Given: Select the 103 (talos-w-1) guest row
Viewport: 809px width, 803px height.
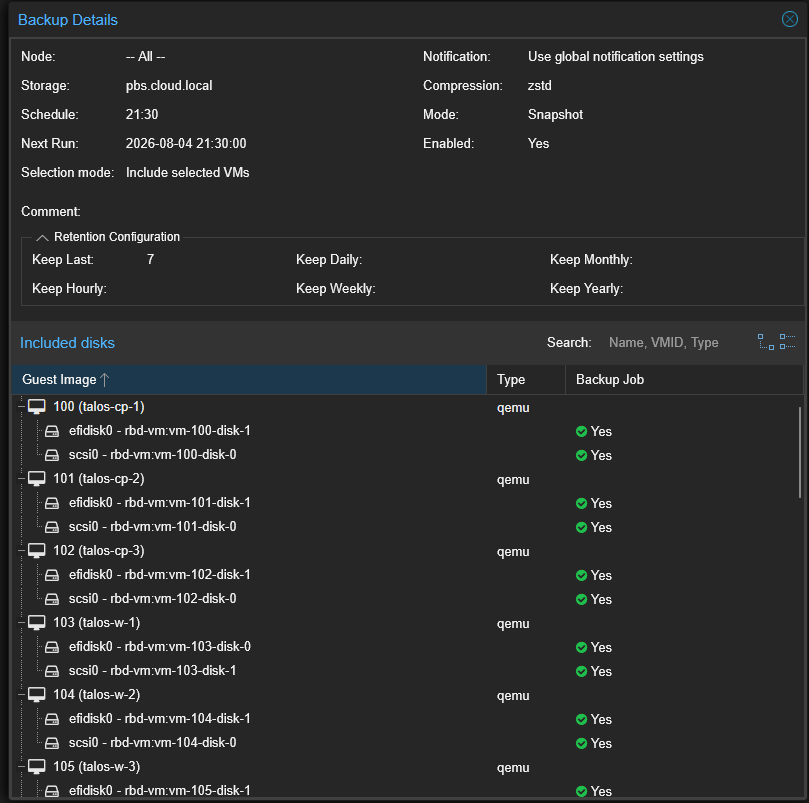Looking at the screenshot, I should tap(408, 623).
